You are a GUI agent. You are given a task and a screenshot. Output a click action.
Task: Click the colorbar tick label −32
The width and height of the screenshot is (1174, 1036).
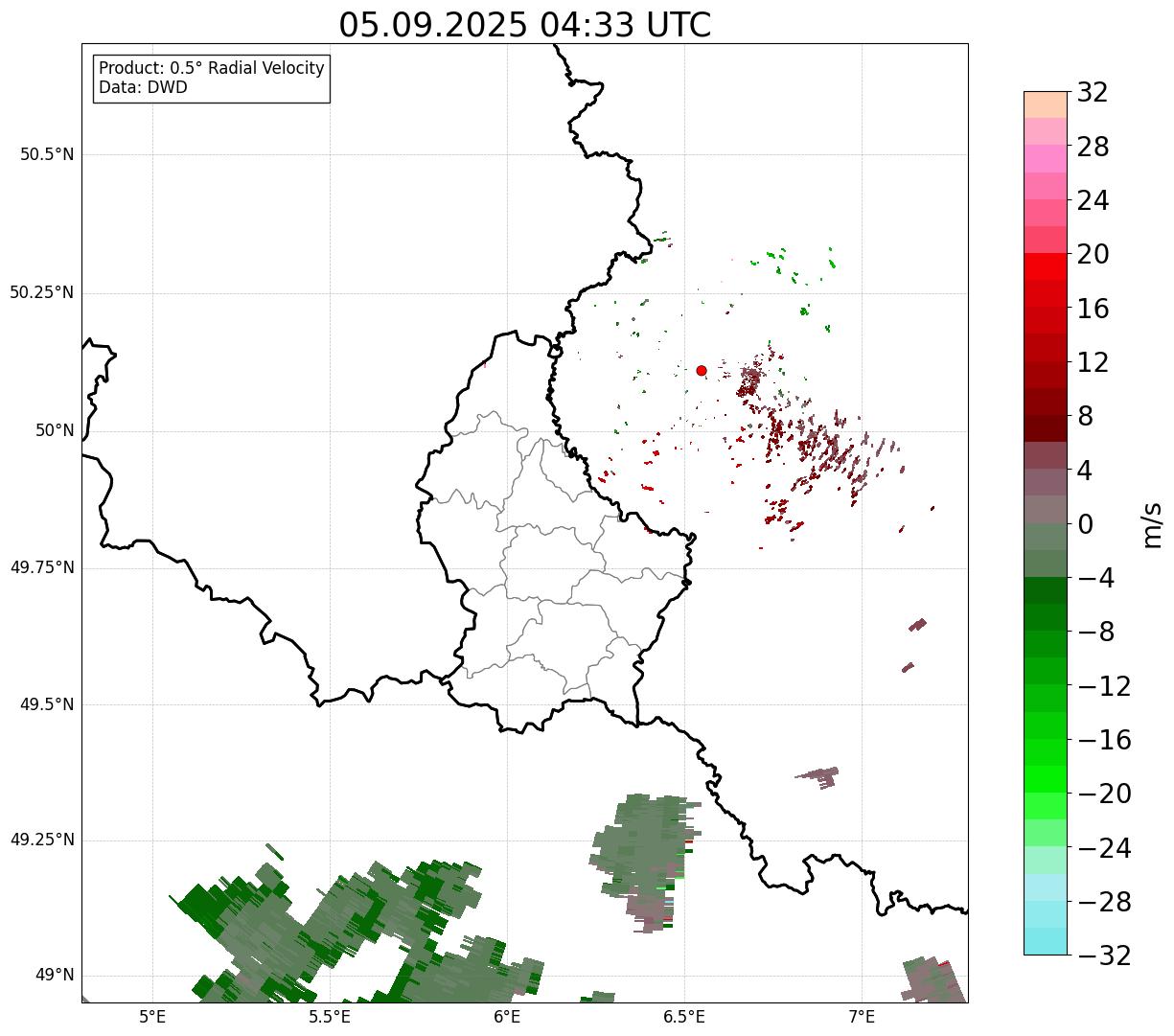(1104, 955)
